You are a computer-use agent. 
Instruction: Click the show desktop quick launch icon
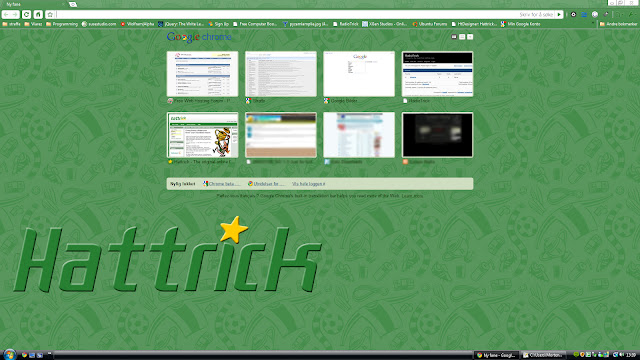coord(32,355)
